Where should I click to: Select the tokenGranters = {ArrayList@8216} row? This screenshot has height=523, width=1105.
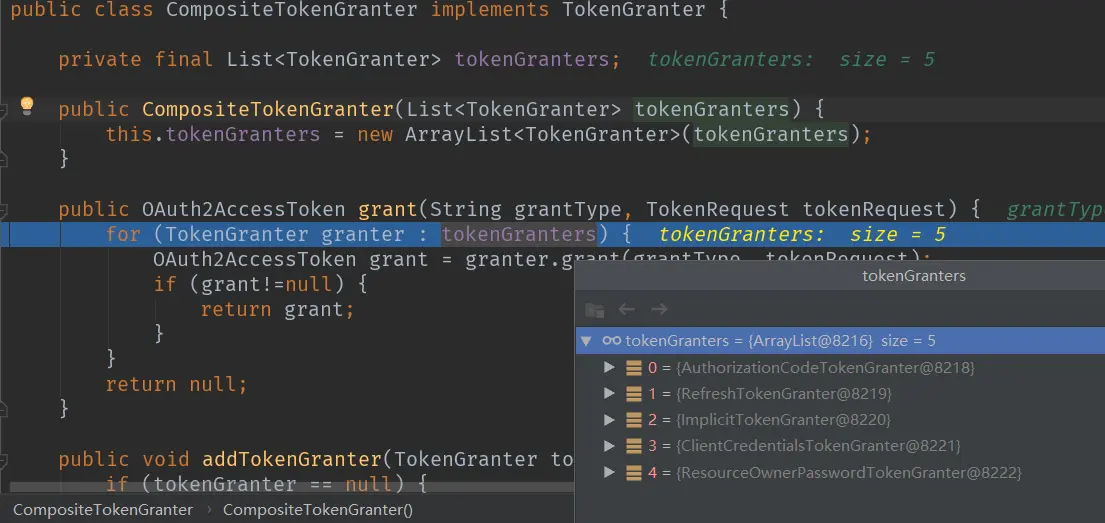840,341
